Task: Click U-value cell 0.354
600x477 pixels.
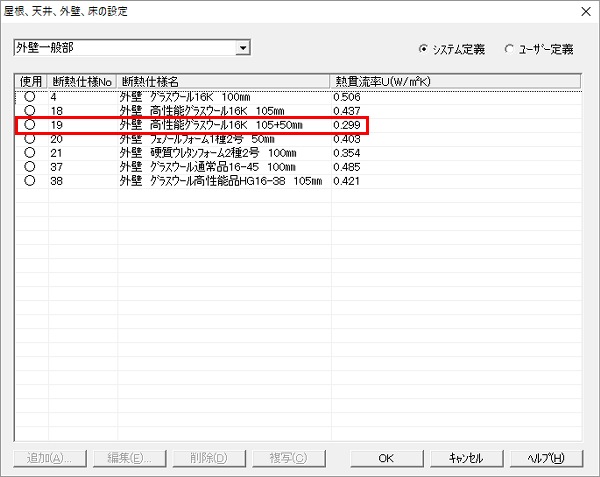Action: (347, 153)
